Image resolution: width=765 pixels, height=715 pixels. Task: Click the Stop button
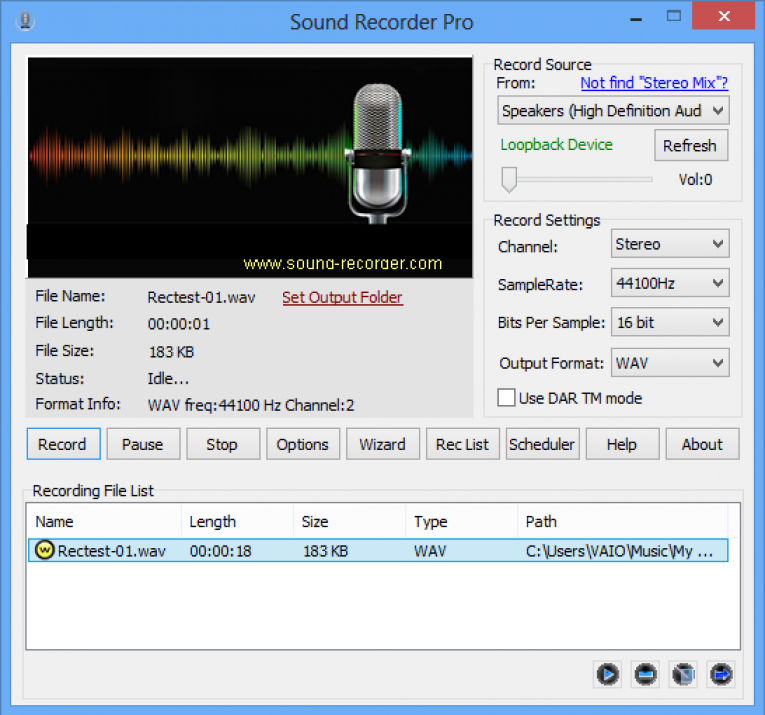click(223, 444)
